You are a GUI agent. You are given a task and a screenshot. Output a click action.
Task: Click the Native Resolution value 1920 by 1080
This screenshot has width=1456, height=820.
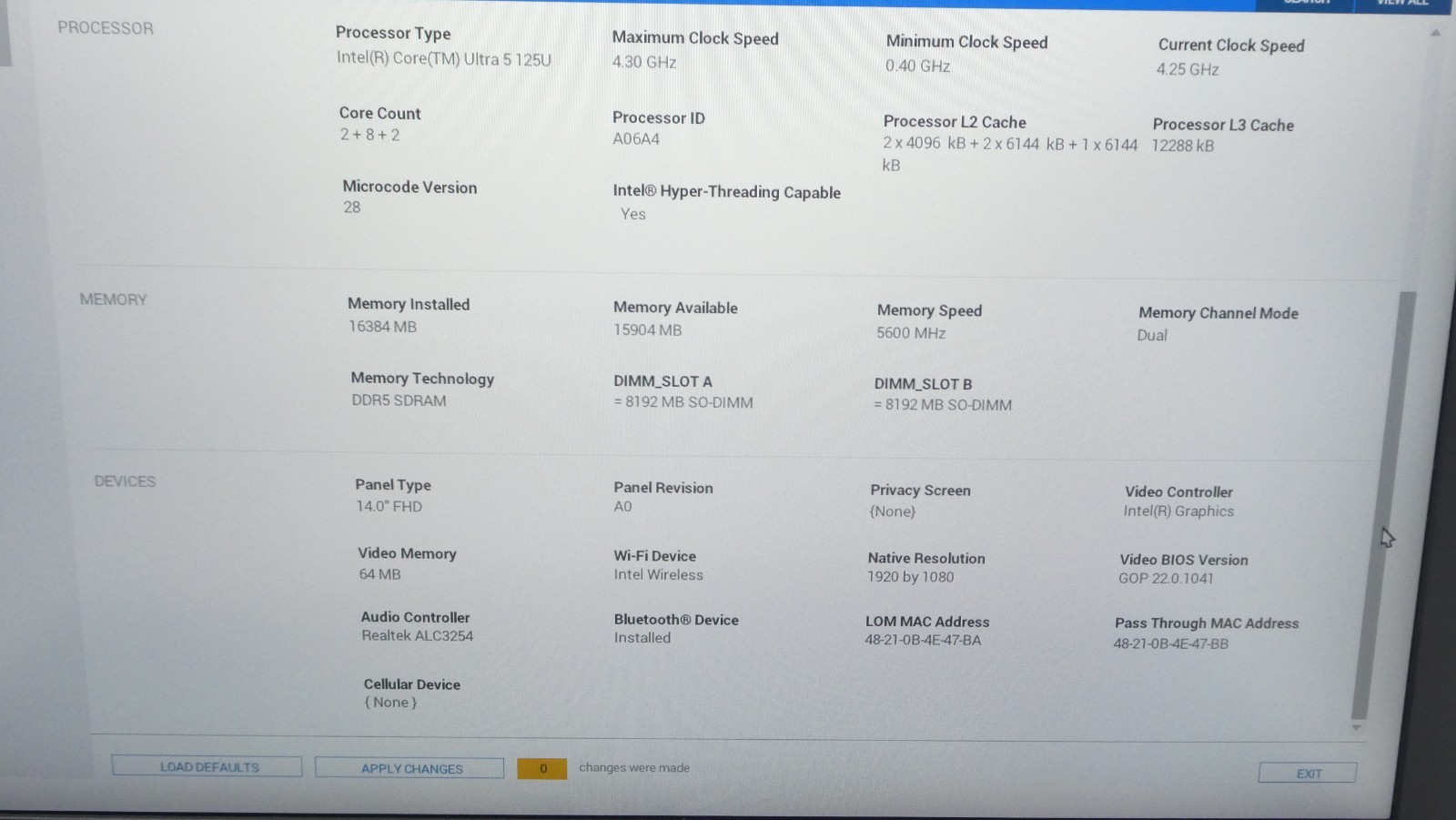[x=910, y=577]
